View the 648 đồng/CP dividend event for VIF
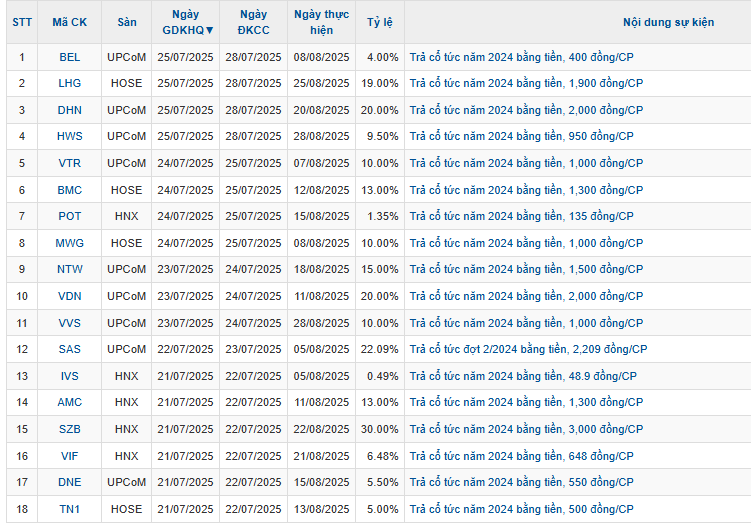The image size is (751, 525). click(521, 455)
